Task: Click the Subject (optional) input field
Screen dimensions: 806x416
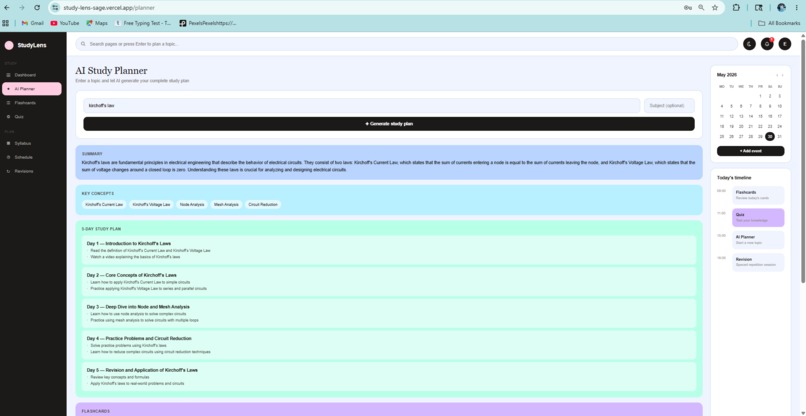Action: coord(669,105)
